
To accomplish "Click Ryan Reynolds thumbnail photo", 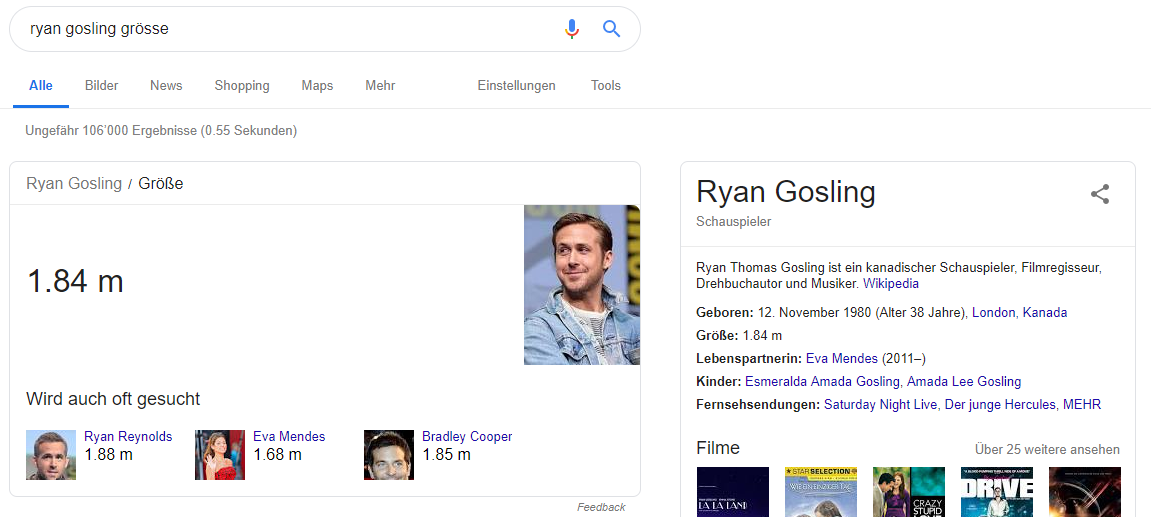I will tap(51, 455).
